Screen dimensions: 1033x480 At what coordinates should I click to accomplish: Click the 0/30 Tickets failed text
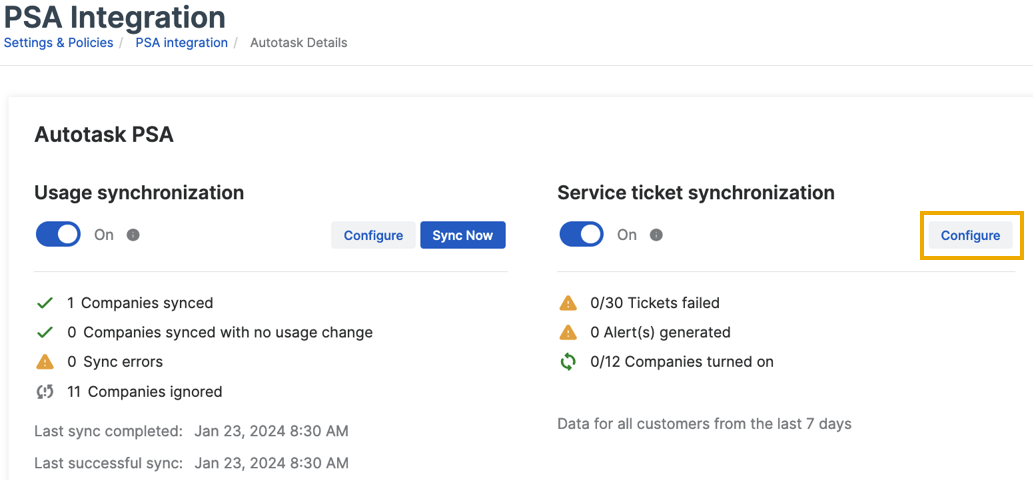(654, 302)
